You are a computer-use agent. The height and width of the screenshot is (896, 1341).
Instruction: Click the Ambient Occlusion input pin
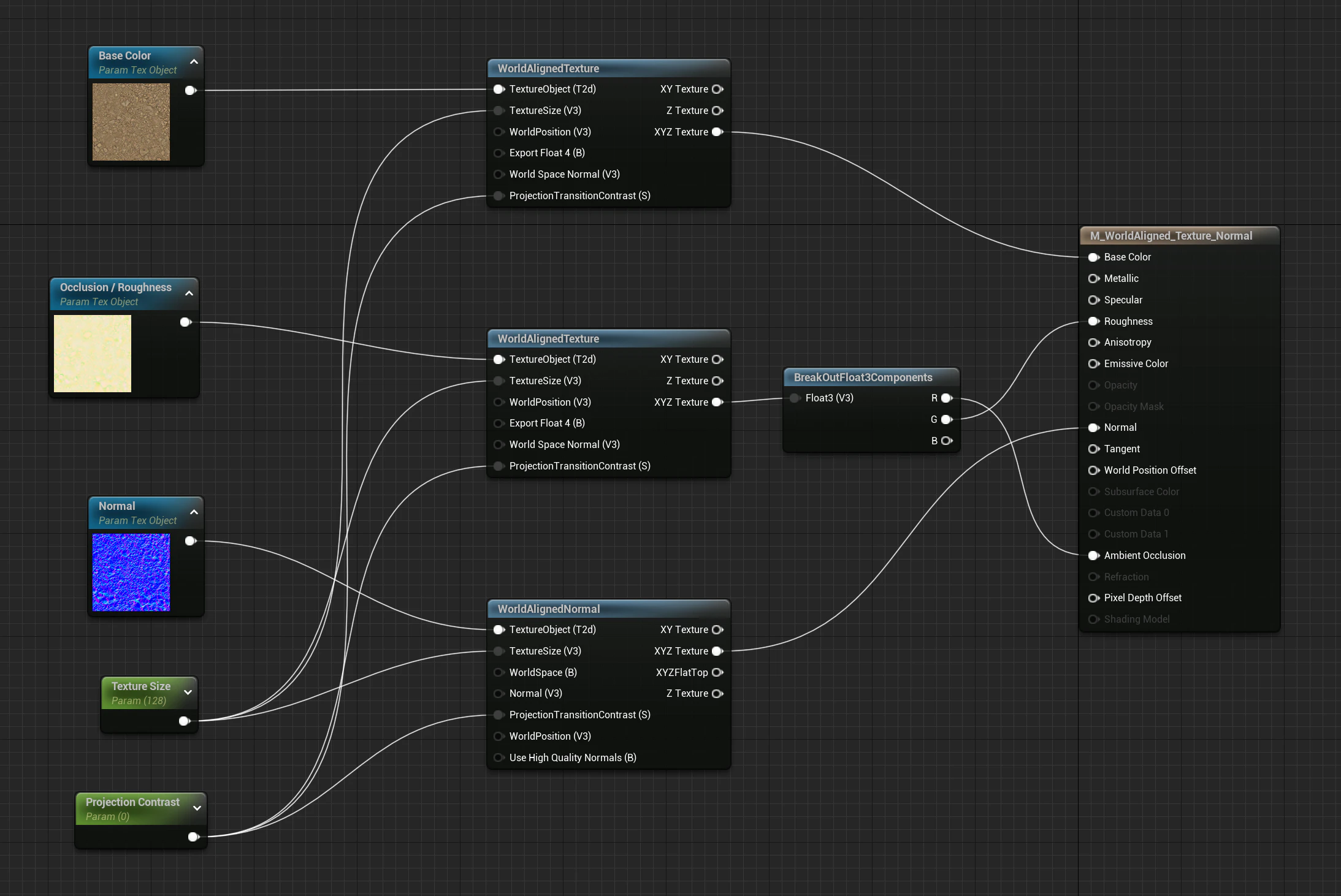pos(1094,556)
